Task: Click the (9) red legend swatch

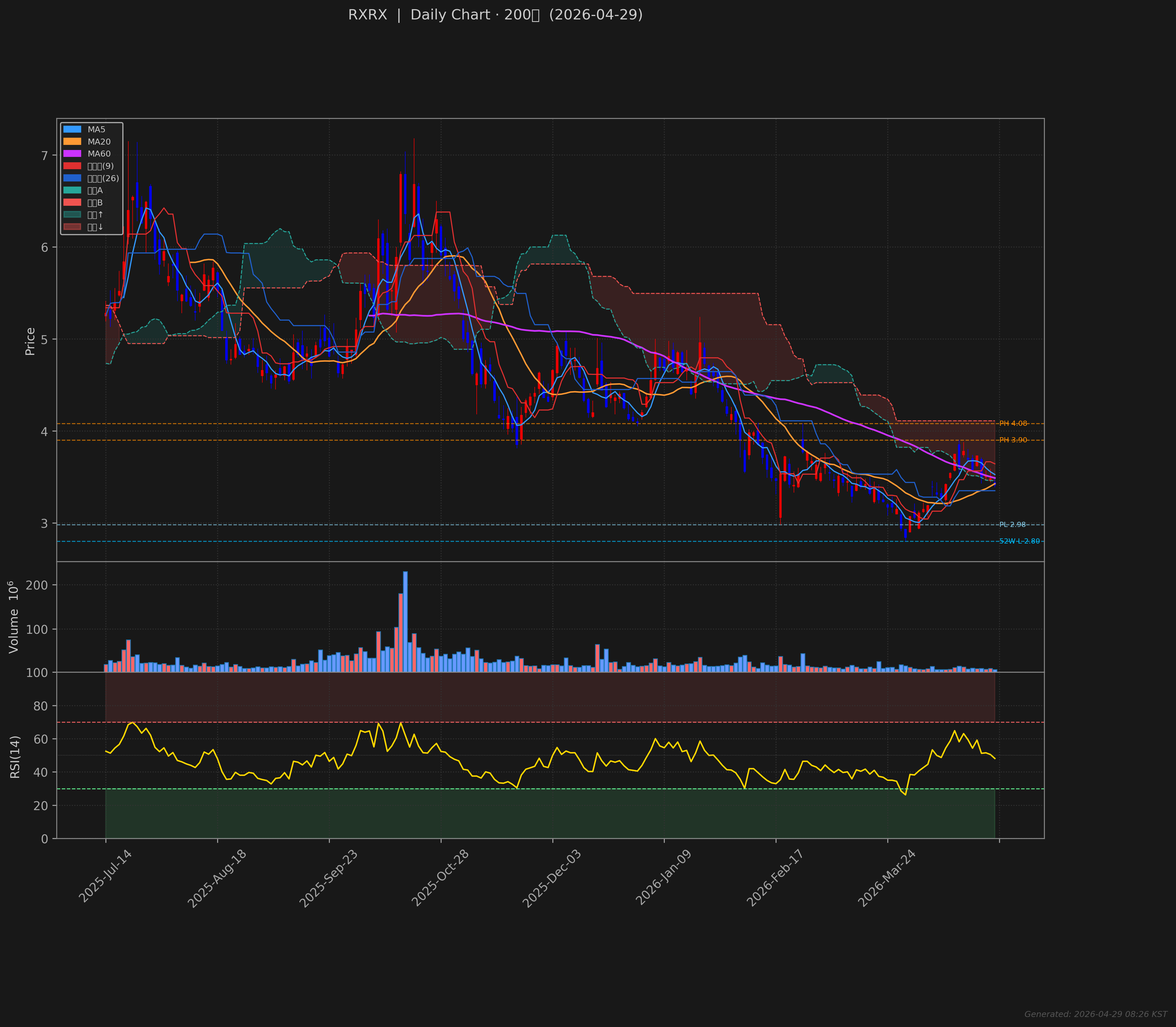Action: pos(72,166)
